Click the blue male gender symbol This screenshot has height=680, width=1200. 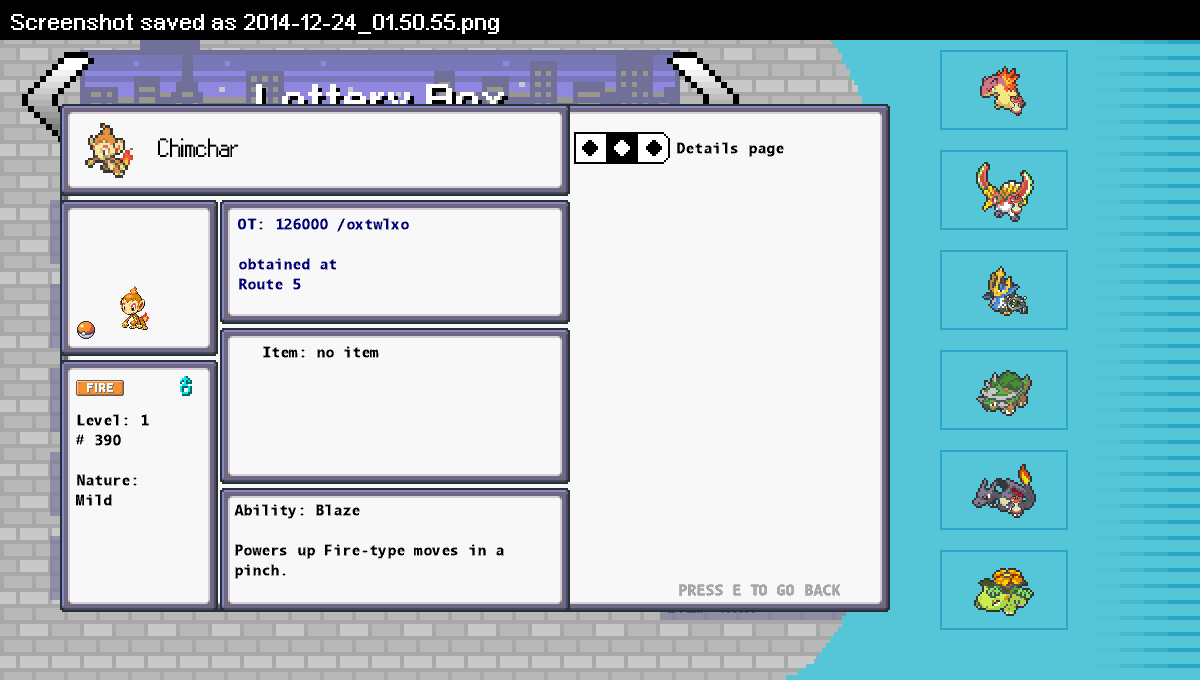click(186, 386)
